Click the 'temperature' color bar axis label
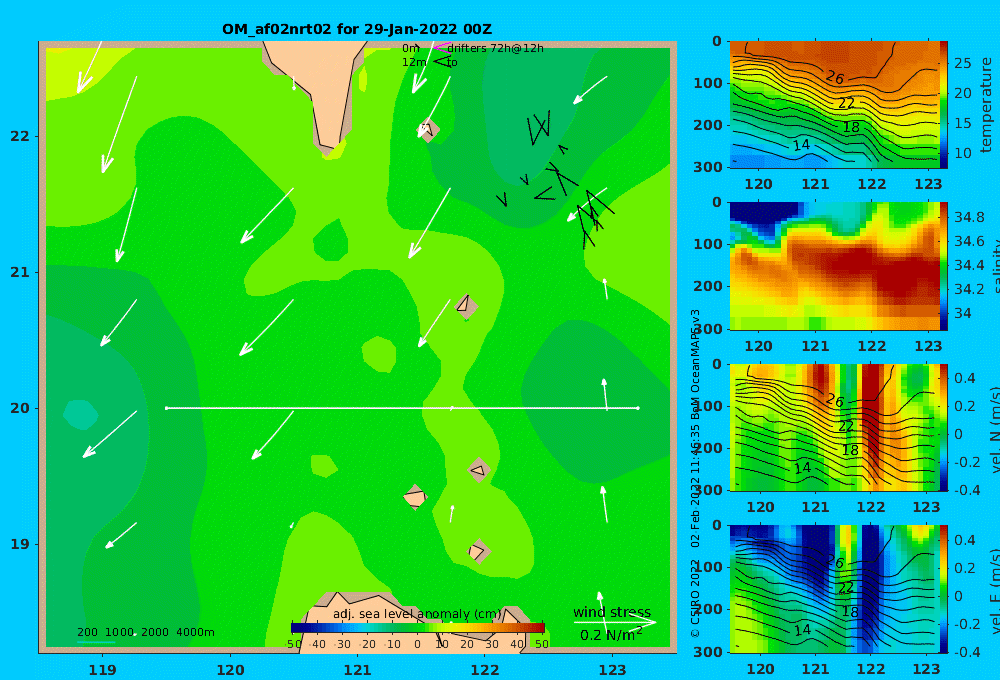The height and width of the screenshot is (680, 1000). pos(987,105)
